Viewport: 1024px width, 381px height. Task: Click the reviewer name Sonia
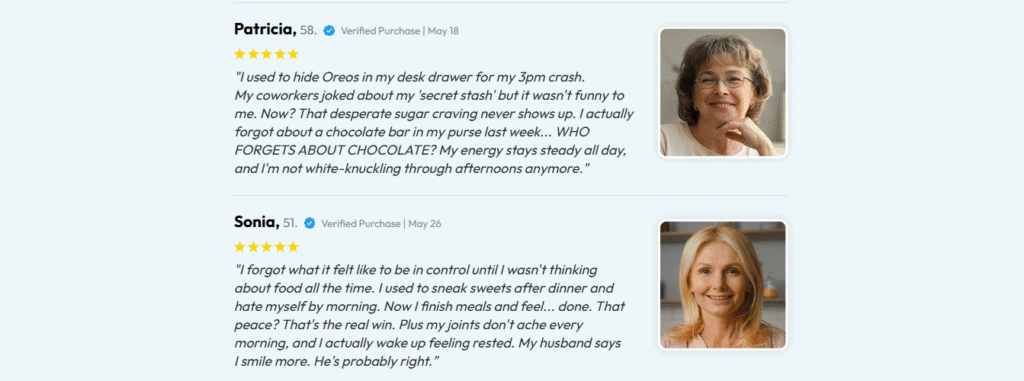tap(256, 222)
